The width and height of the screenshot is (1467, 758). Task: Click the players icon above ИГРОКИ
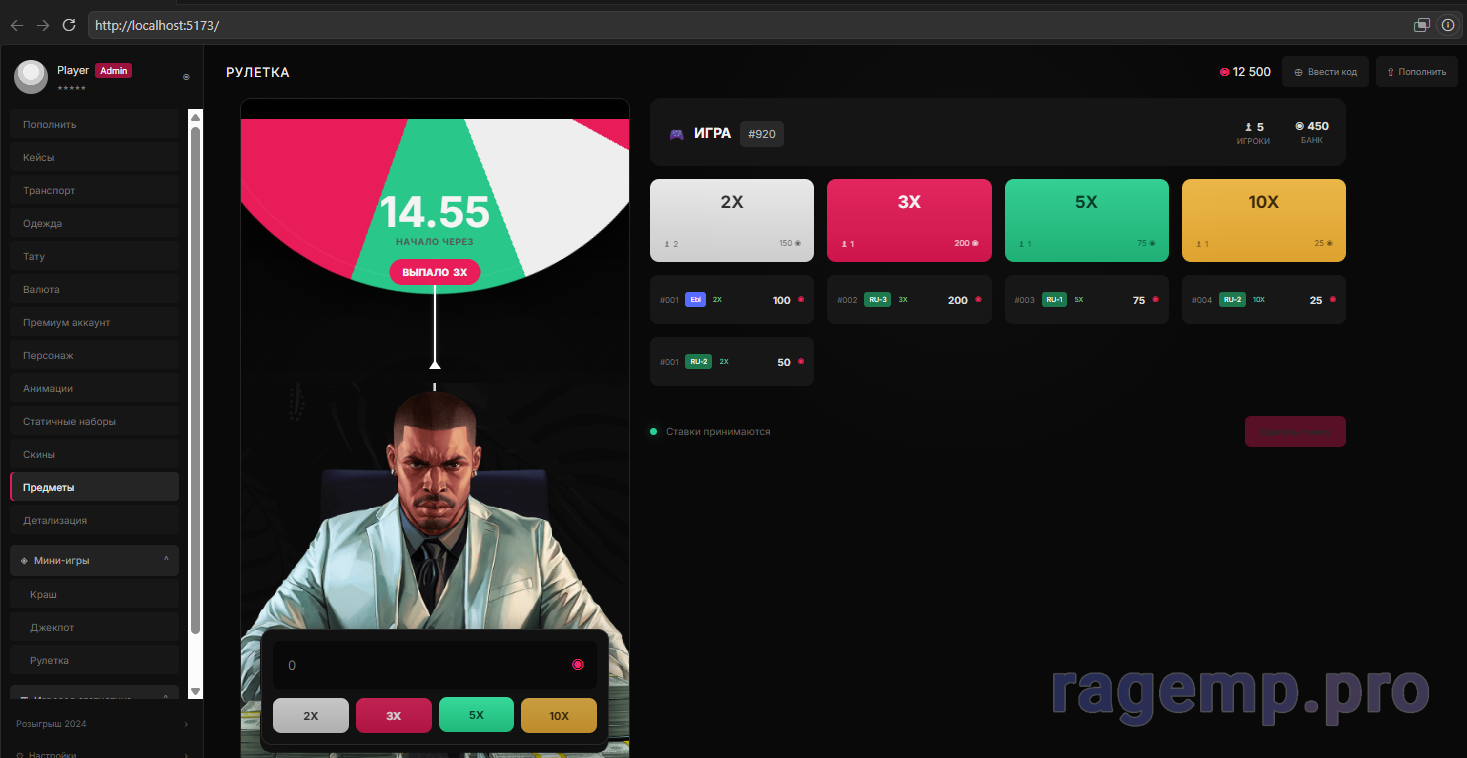tap(1248, 127)
